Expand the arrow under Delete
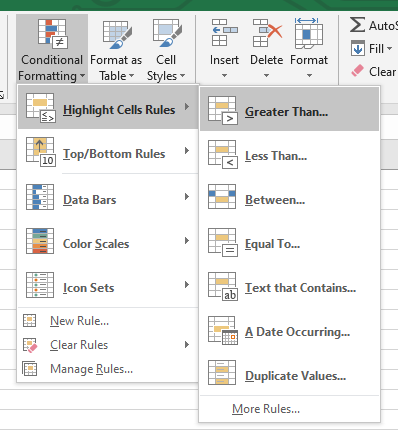The image size is (398, 438). point(266,76)
